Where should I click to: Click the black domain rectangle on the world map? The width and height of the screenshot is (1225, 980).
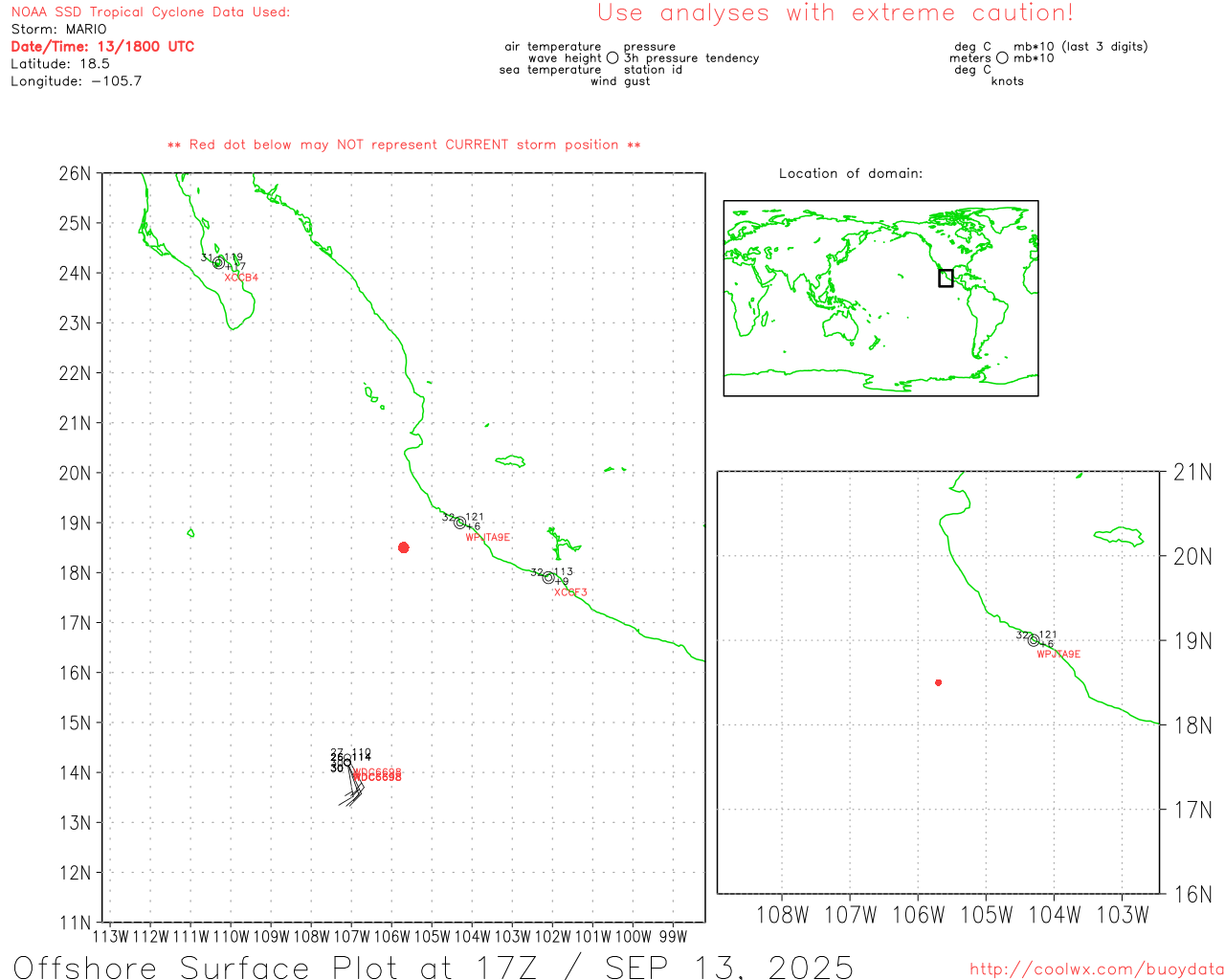click(946, 278)
